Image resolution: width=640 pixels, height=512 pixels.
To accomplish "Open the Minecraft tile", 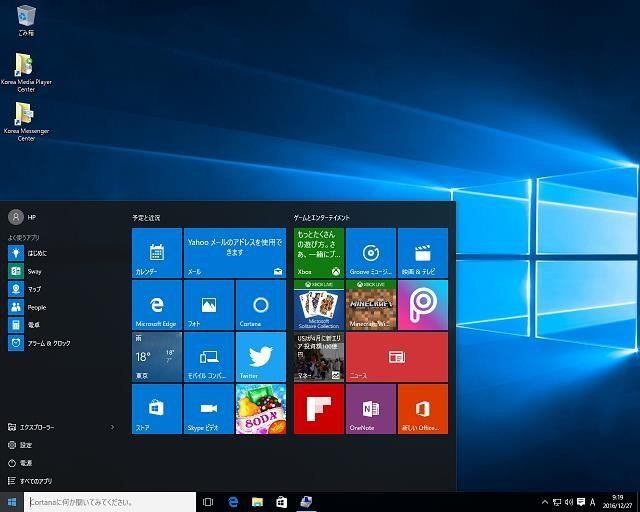I will (371, 305).
